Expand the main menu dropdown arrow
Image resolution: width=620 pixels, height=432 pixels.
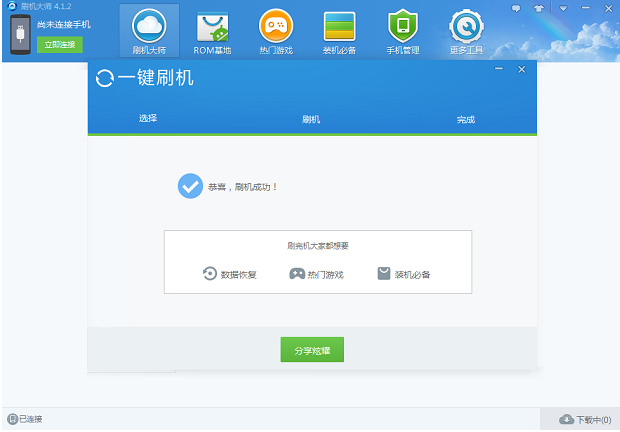point(564,8)
